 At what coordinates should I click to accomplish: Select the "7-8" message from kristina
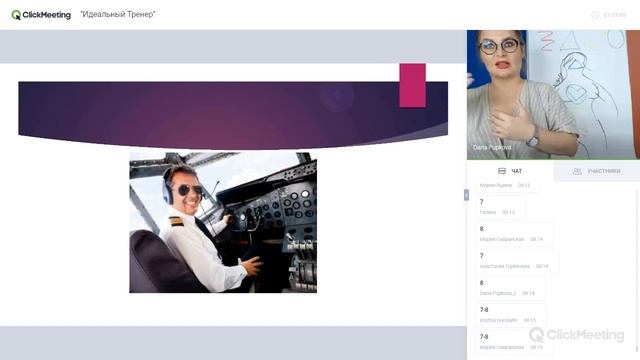pyautogui.click(x=511, y=315)
